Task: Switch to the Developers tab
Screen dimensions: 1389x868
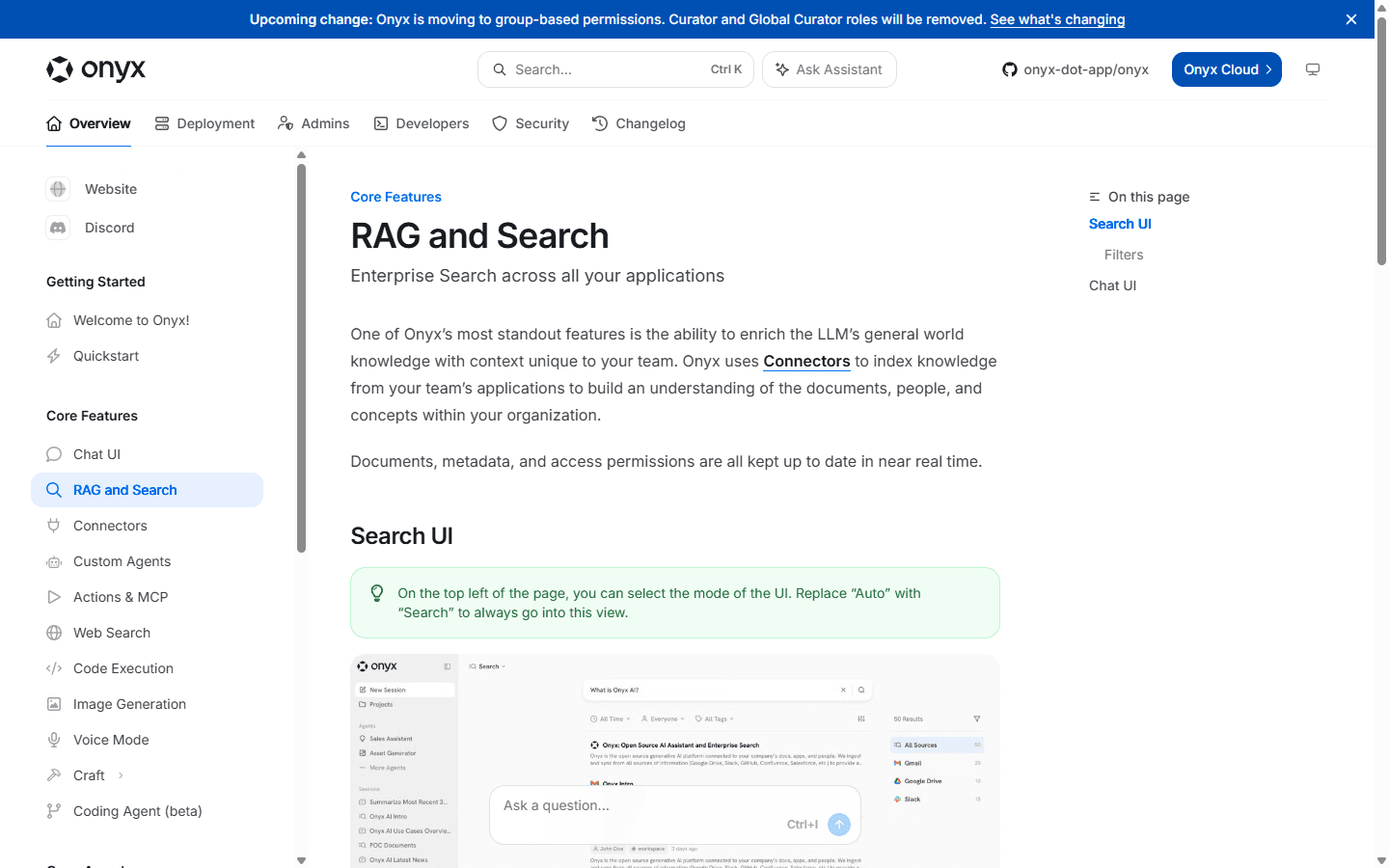Action: [x=422, y=123]
